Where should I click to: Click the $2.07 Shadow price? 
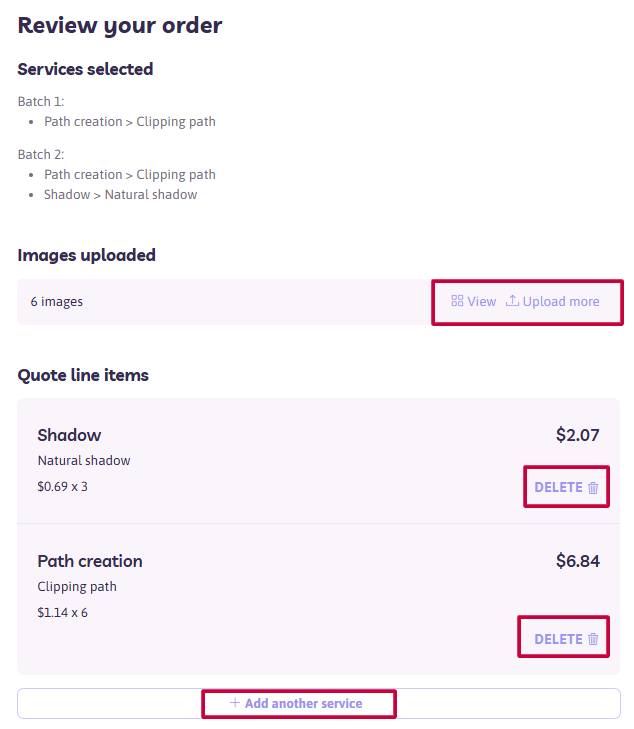click(578, 435)
